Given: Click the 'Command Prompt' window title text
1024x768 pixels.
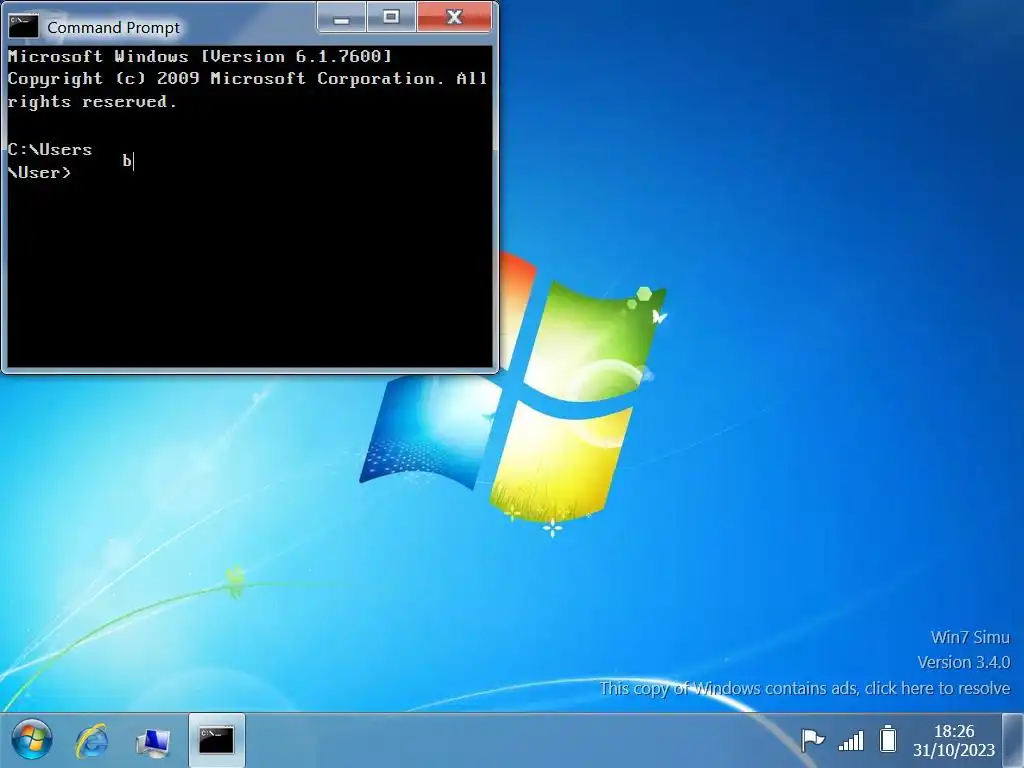Looking at the screenshot, I should coord(113,27).
